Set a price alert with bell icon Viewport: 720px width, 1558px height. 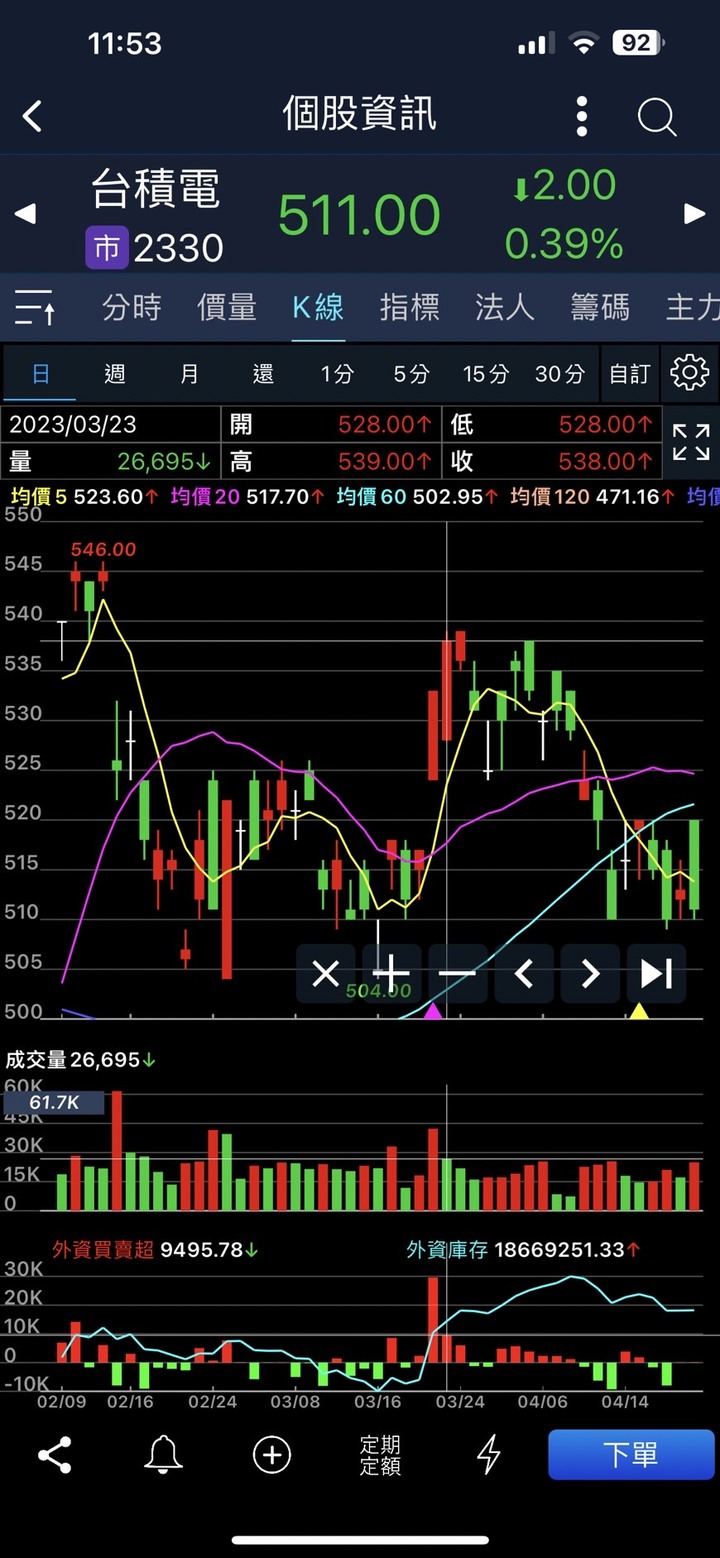click(x=163, y=1455)
